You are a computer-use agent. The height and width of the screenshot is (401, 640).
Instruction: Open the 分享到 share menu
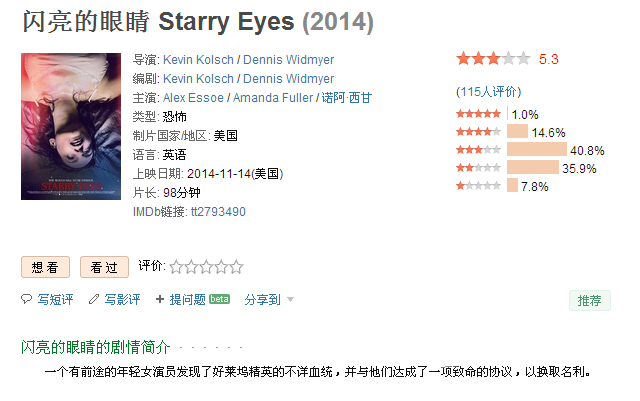(262, 300)
